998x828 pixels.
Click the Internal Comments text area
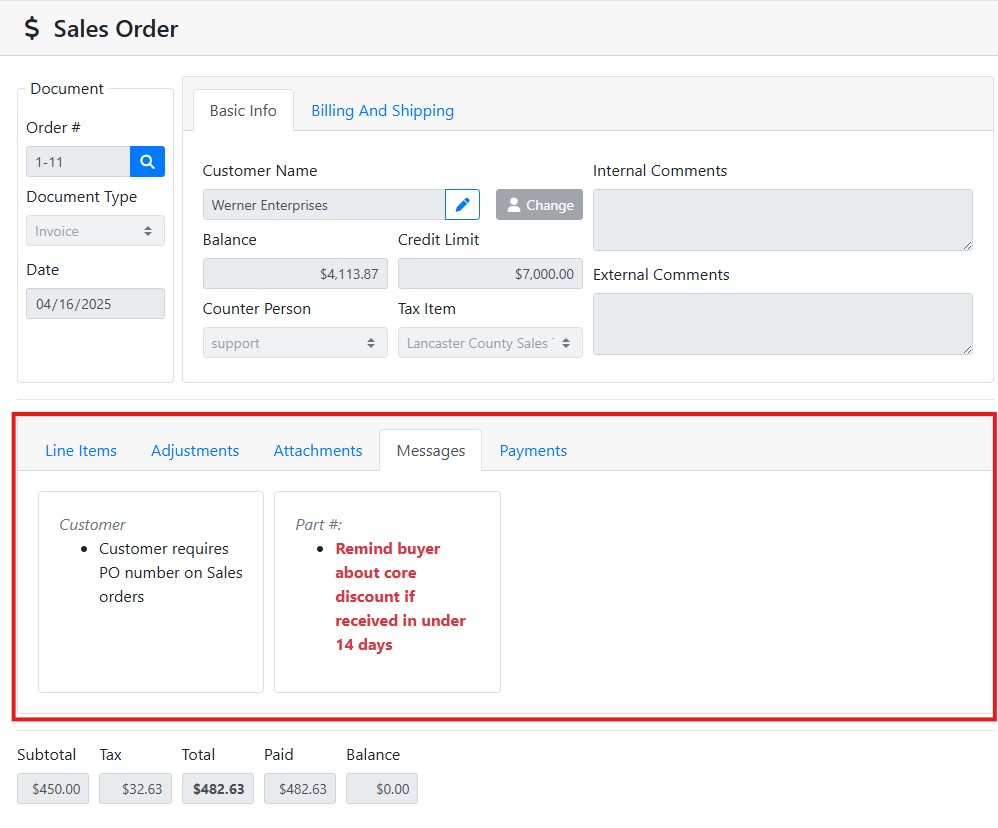click(782, 220)
